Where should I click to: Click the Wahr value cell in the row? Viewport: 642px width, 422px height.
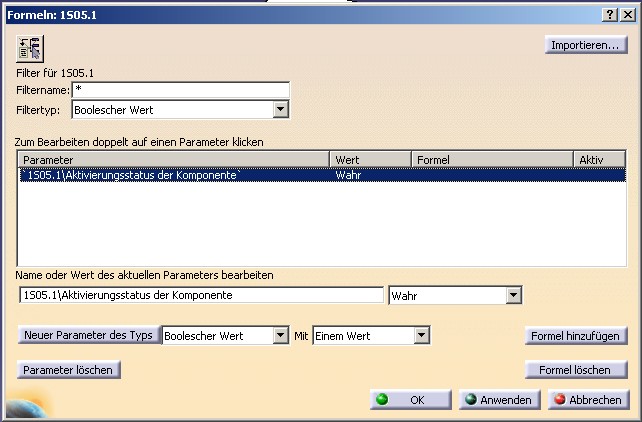pyautogui.click(x=348, y=175)
